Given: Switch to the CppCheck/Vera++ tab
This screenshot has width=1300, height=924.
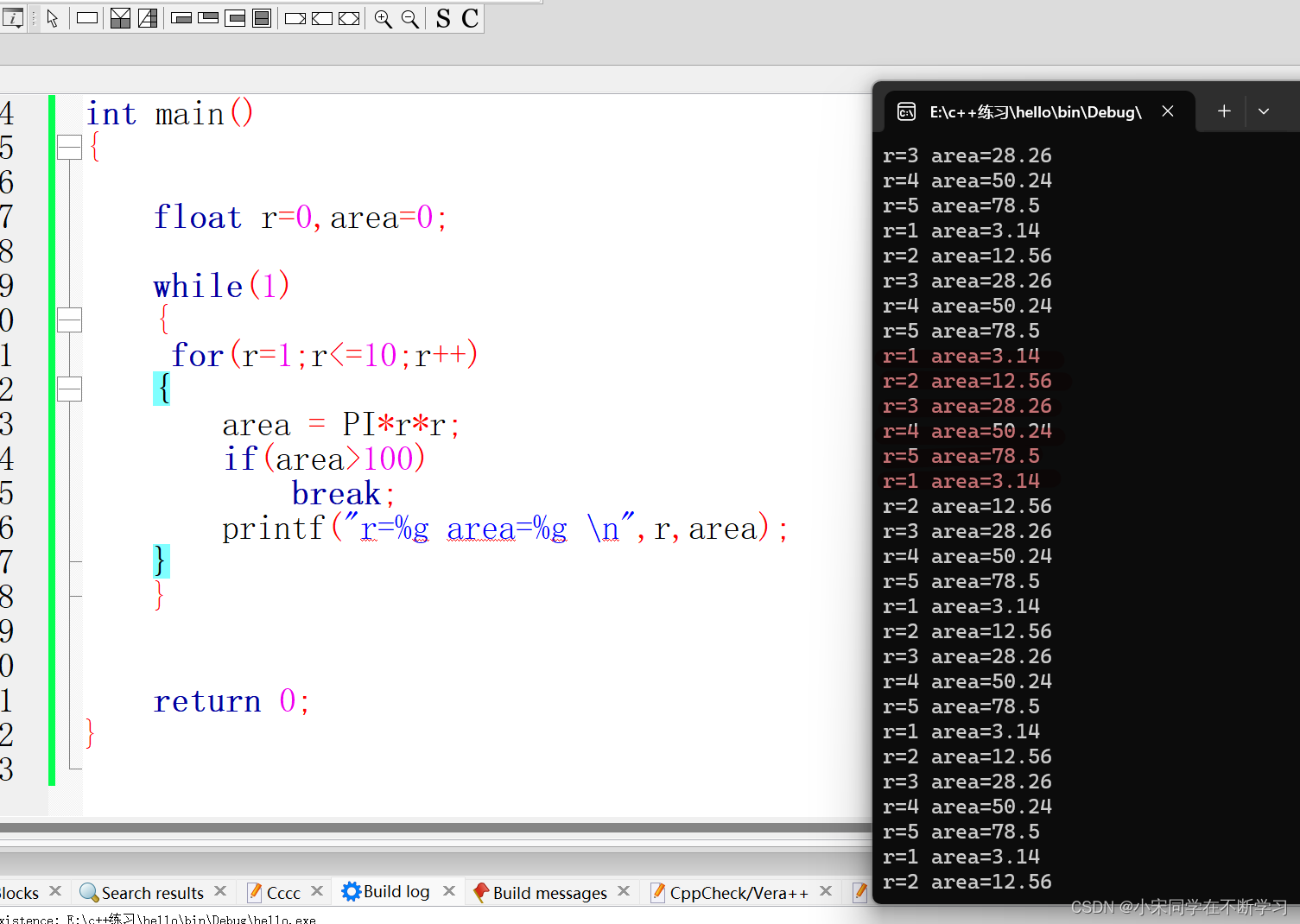Looking at the screenshot, I should (739, 893).
